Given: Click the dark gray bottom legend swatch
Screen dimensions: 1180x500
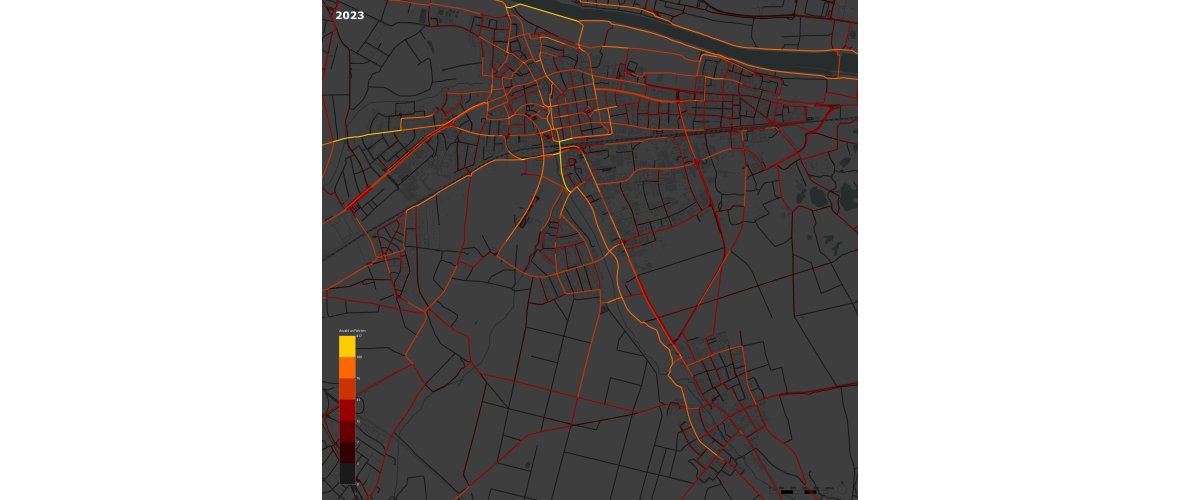Looking at the screenshot, I should (347, 472).
